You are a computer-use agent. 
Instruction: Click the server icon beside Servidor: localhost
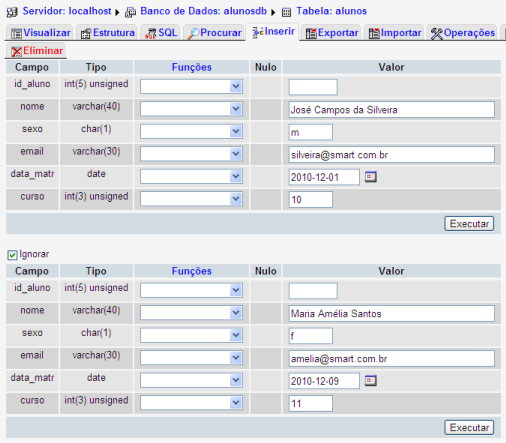[12, 12]
